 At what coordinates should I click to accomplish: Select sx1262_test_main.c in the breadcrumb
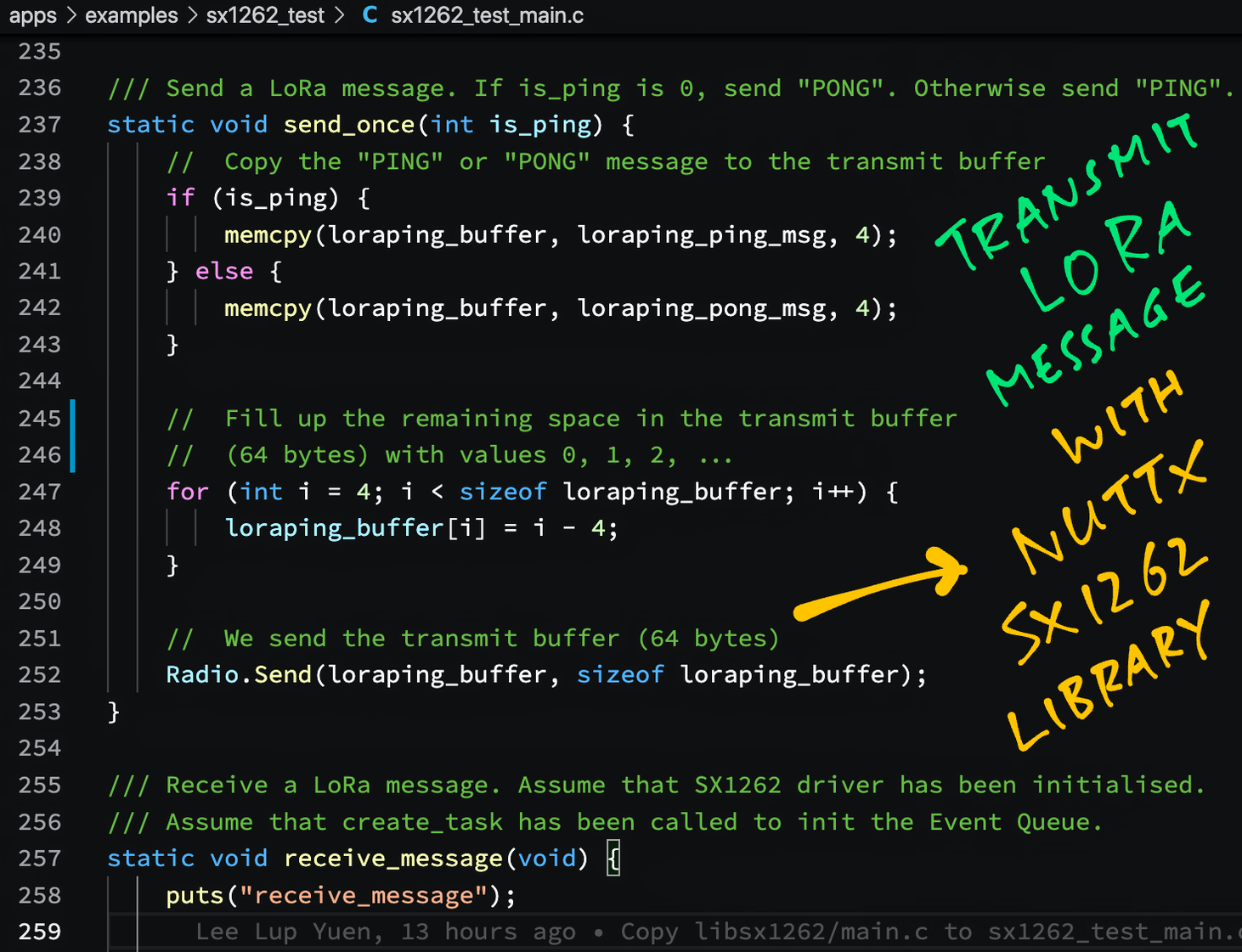[x=487, y=15]
